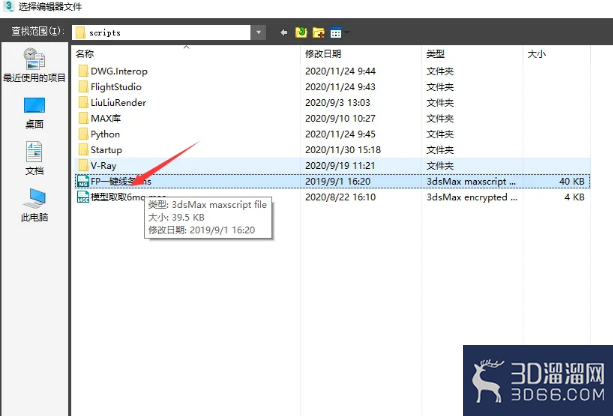Screen dimensions: 613x416
Task: Click the scripts folder path field
Action: [161, 32]
